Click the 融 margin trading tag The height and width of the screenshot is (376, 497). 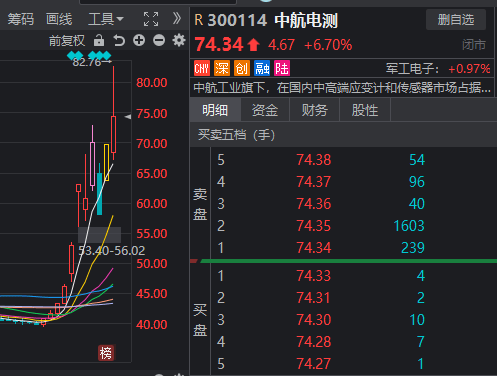pyautogui.click(x=262, y=68)
